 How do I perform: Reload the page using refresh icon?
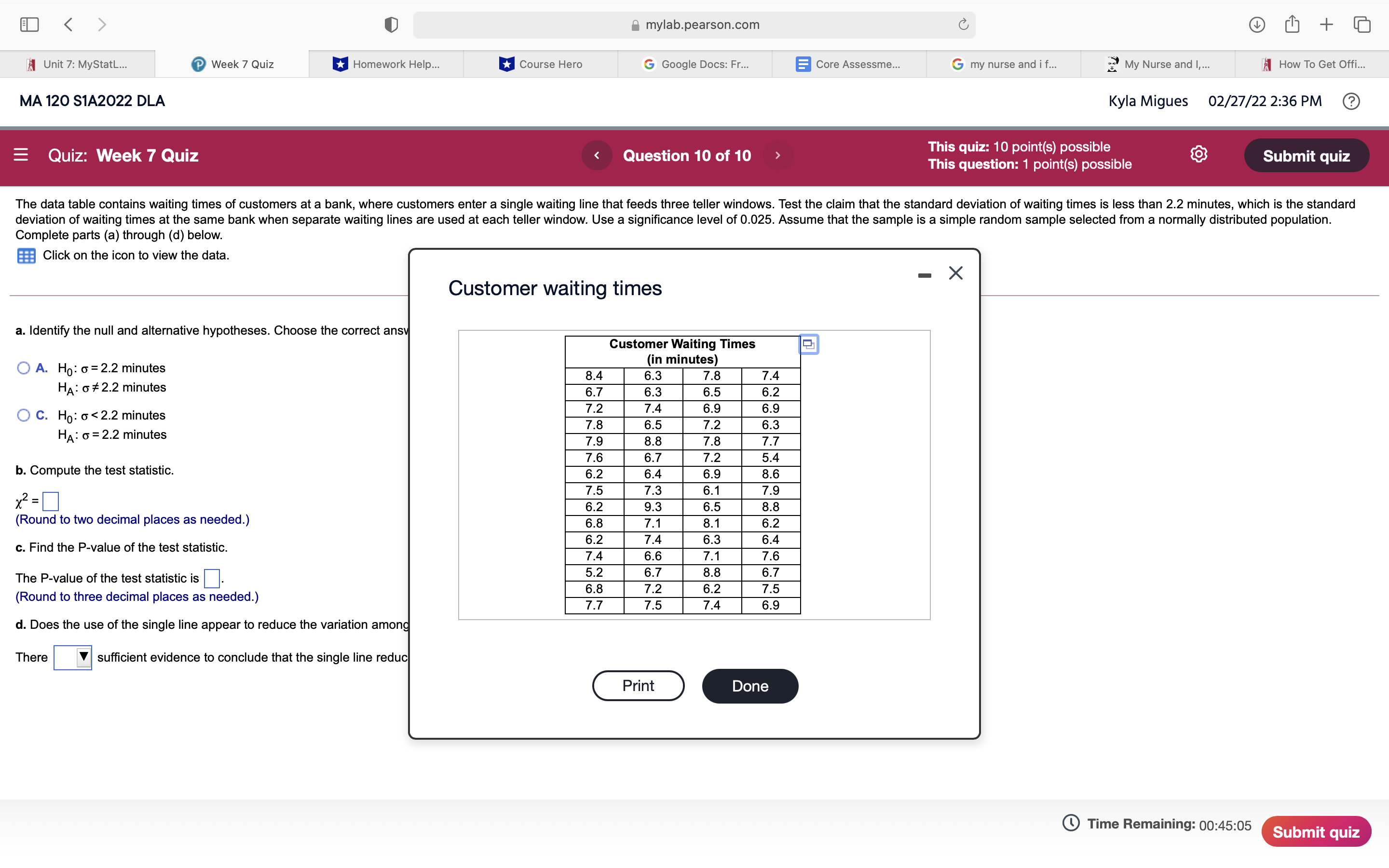coord(963,25)
